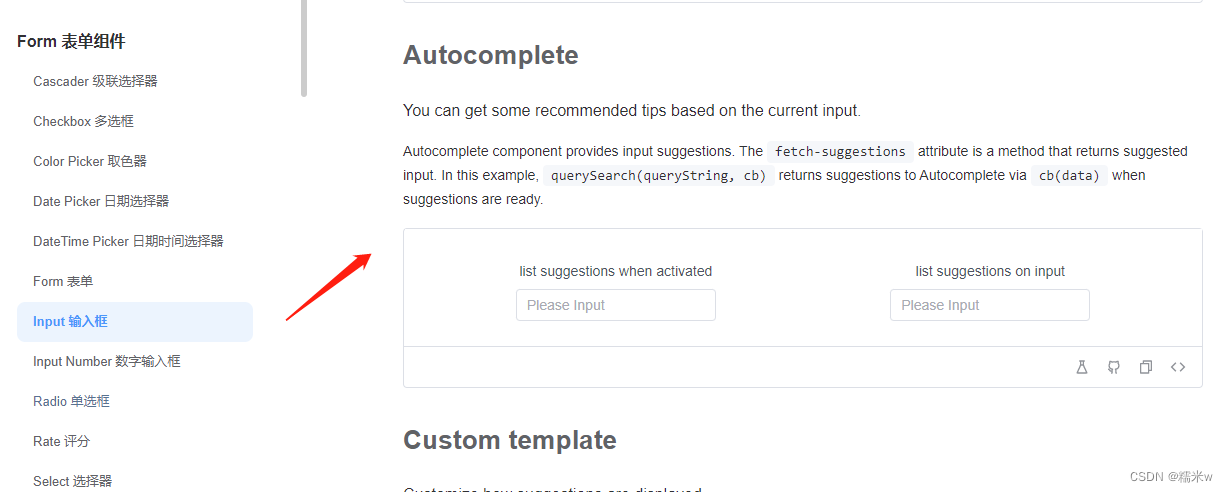Click the Custom template heading
This screenshot has width=1228, height=492.
click(510, 440)
